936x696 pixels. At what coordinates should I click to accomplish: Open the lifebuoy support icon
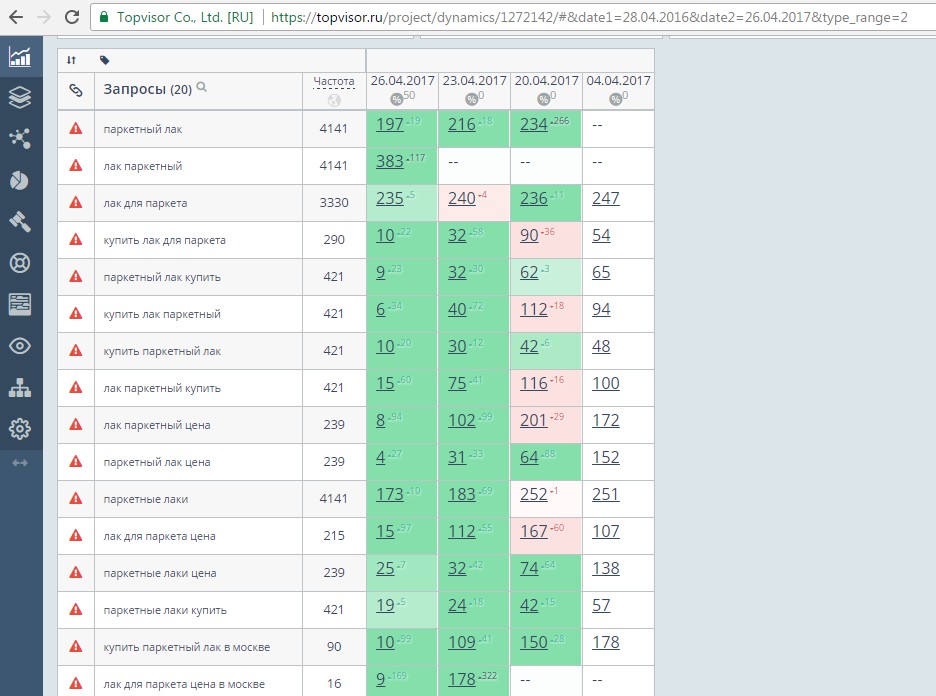coord(20,263)
